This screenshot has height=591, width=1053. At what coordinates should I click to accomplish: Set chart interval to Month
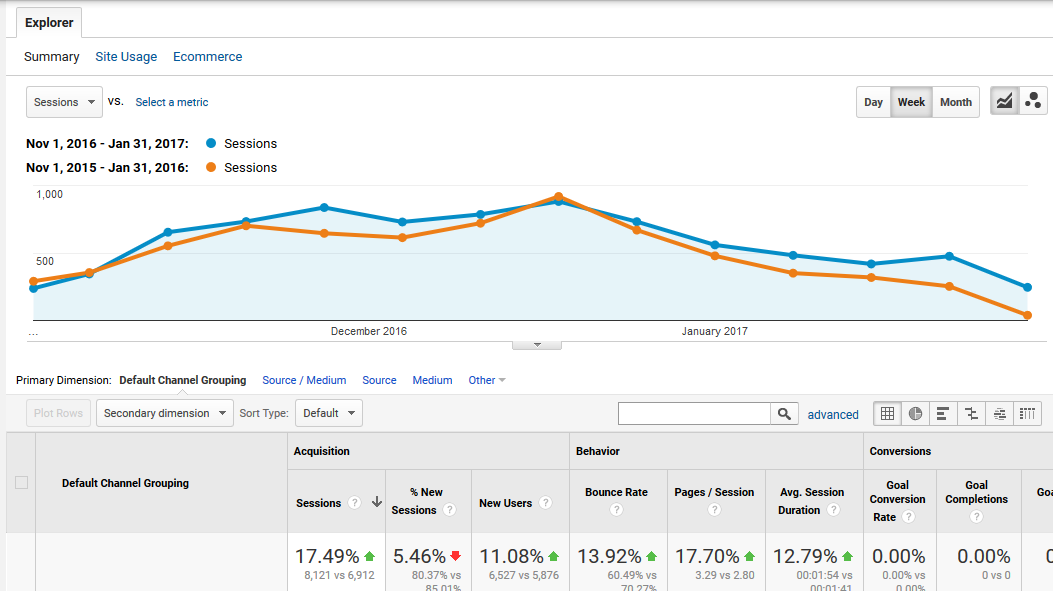(x=955, y=102)
